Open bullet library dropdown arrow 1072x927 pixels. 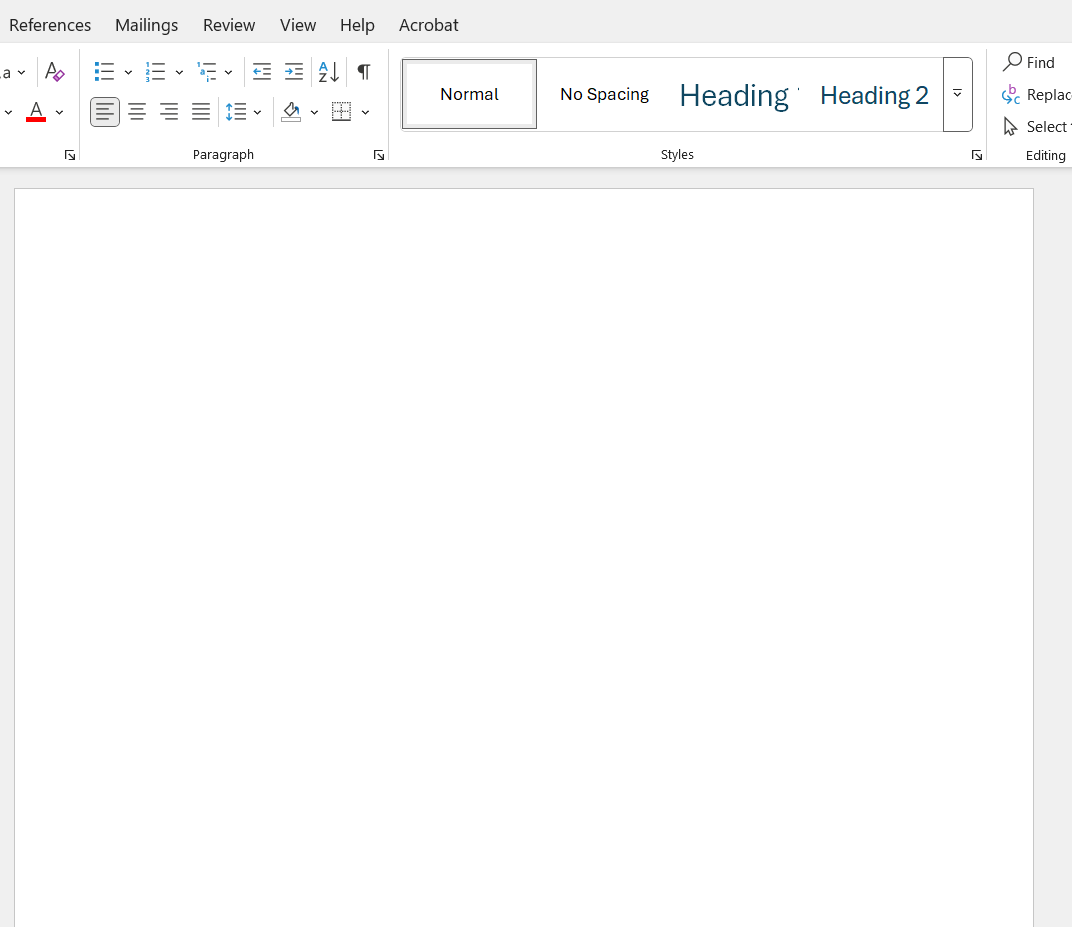tap(128, 72)
